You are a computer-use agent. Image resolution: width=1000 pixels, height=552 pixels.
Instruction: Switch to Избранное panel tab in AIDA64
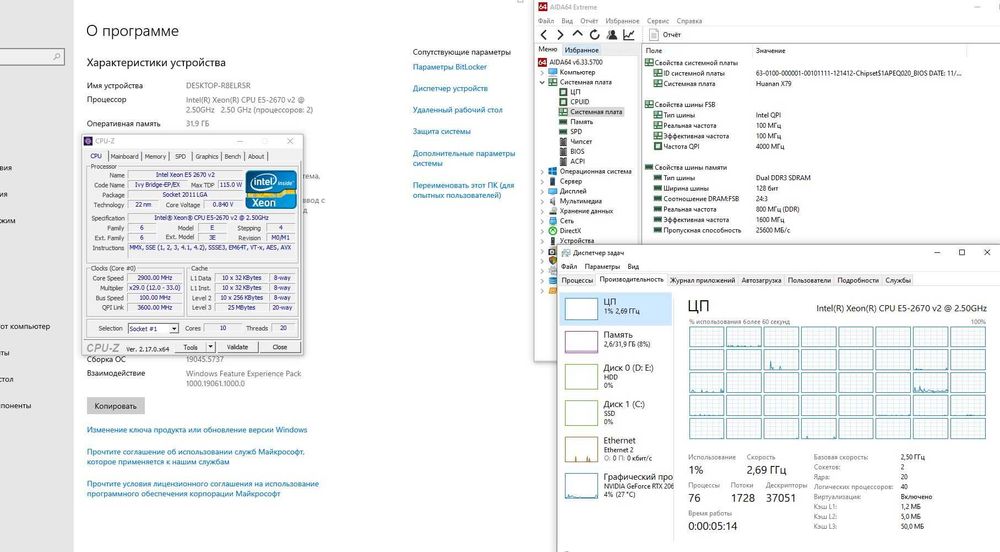click(x=582, y=50)
